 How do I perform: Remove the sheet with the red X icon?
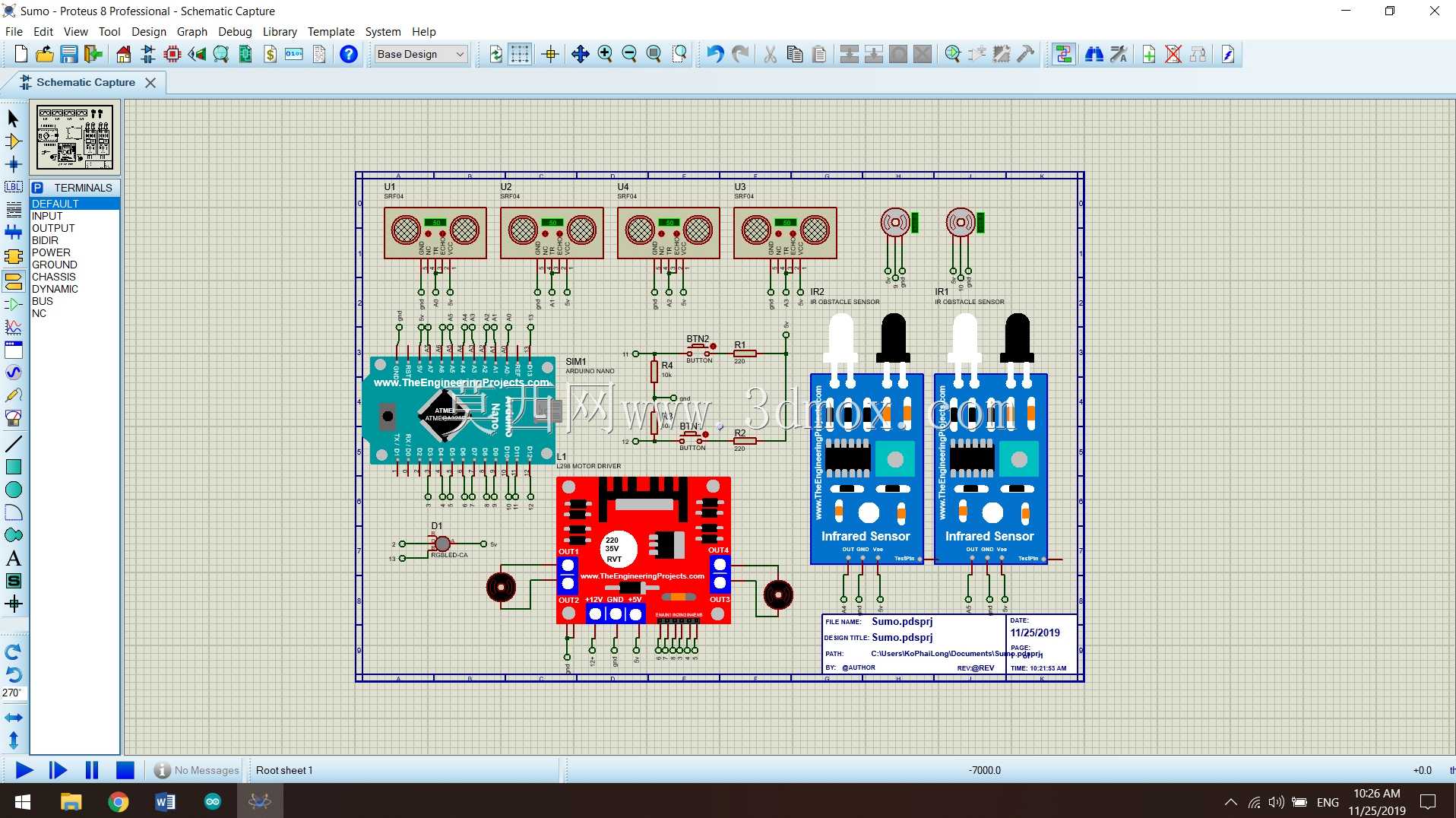[x=1173, y=54]
